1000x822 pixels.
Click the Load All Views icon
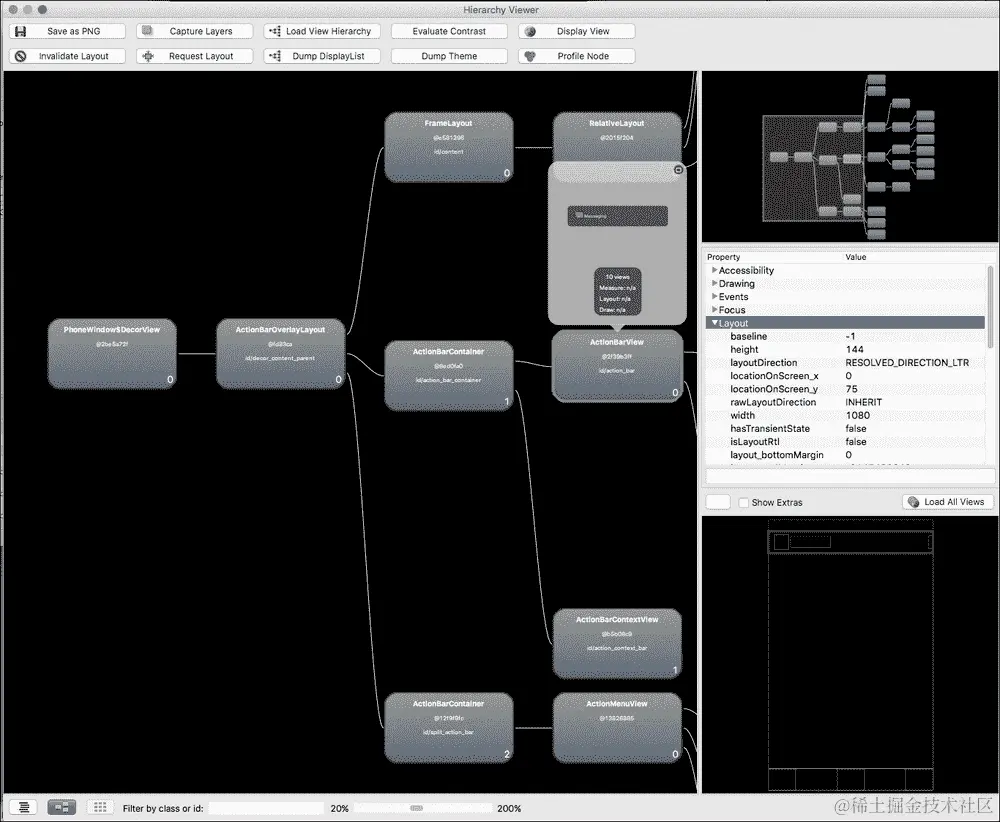(x=913, y=502)
